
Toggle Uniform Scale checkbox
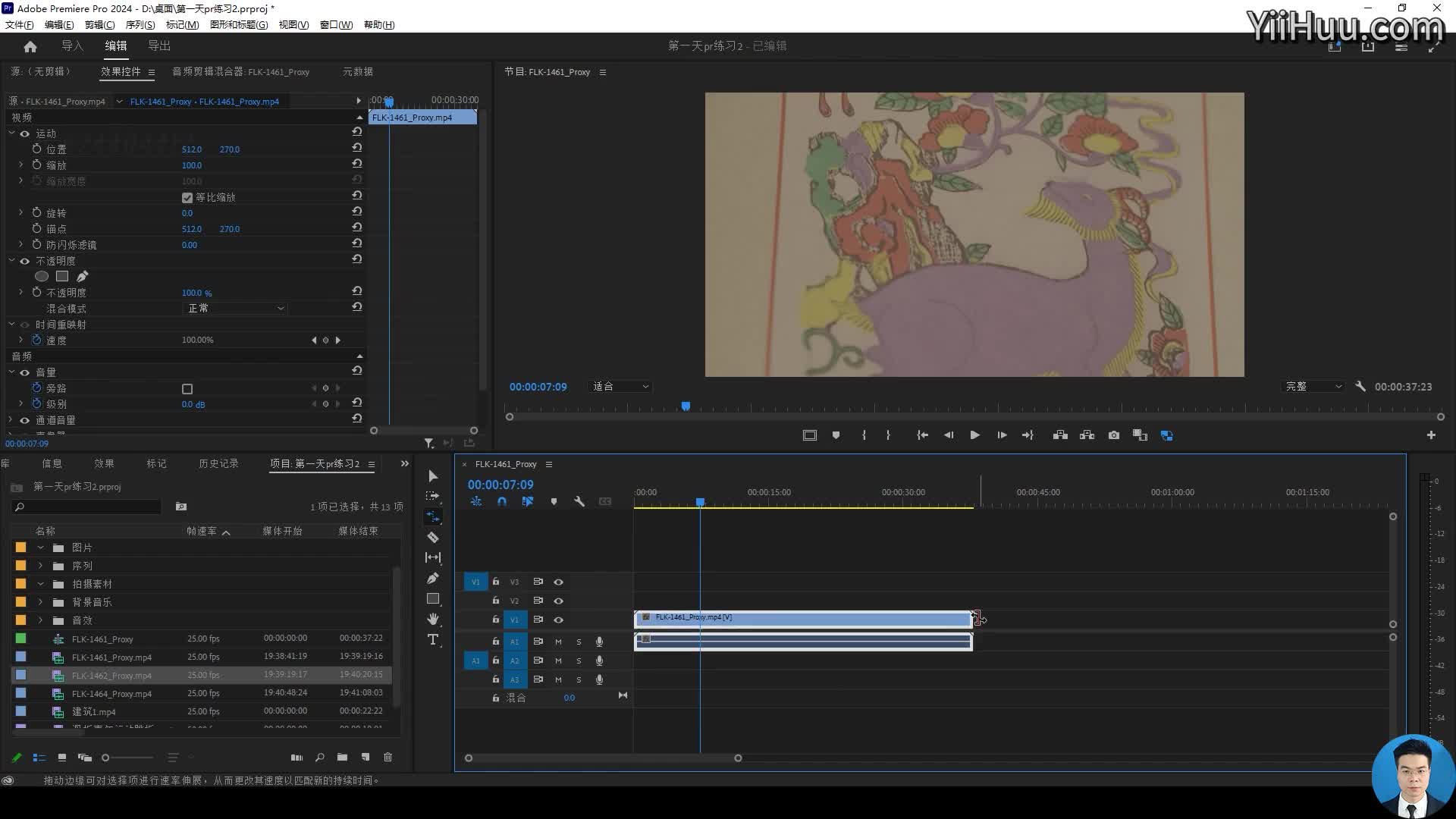[187, 198]
